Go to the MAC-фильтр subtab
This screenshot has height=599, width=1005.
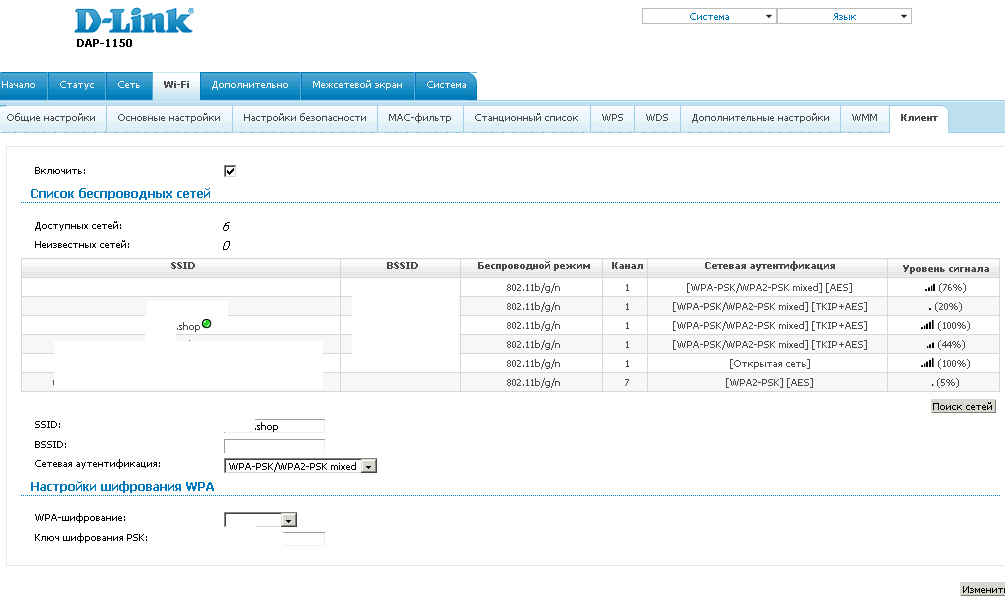tap(420, 118)
